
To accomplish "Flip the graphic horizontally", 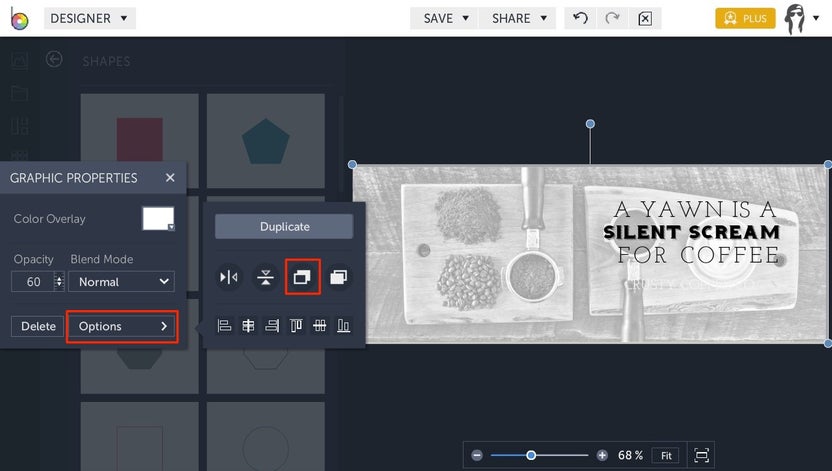I will [x=229, y=277].
